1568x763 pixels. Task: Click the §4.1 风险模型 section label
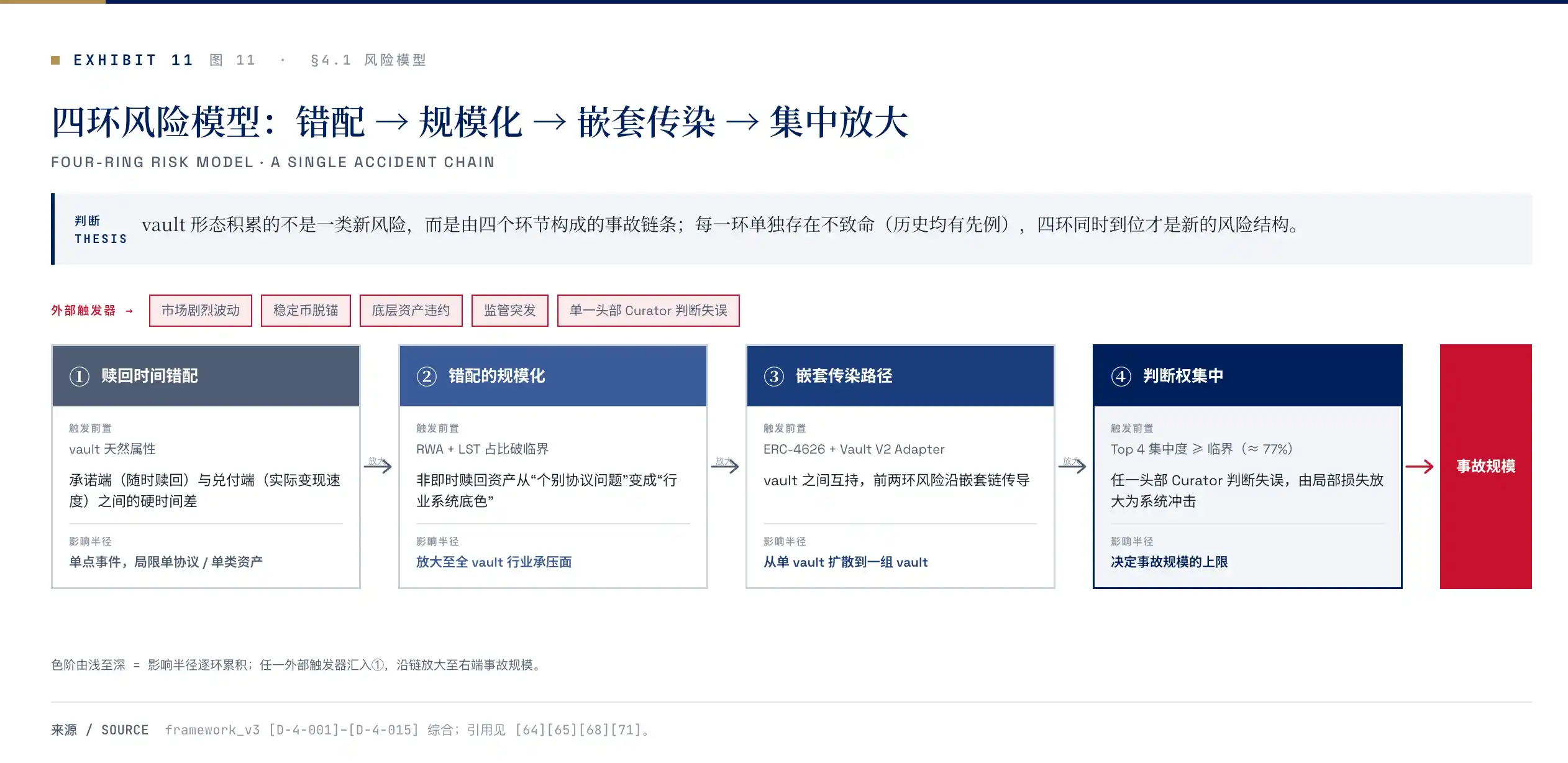[x=368, y=60]
